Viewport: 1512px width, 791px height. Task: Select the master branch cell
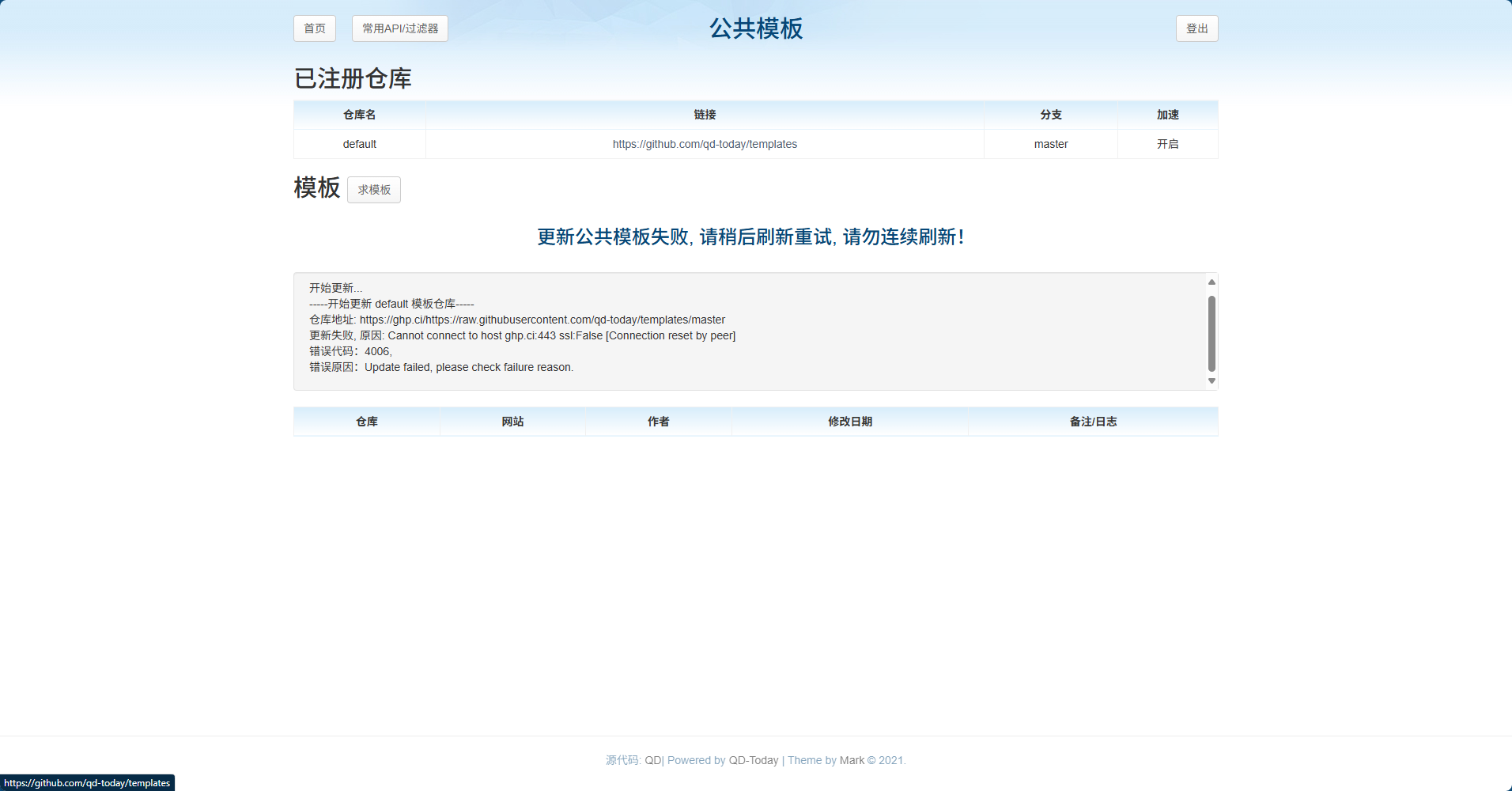click(x=1051, y=144)
